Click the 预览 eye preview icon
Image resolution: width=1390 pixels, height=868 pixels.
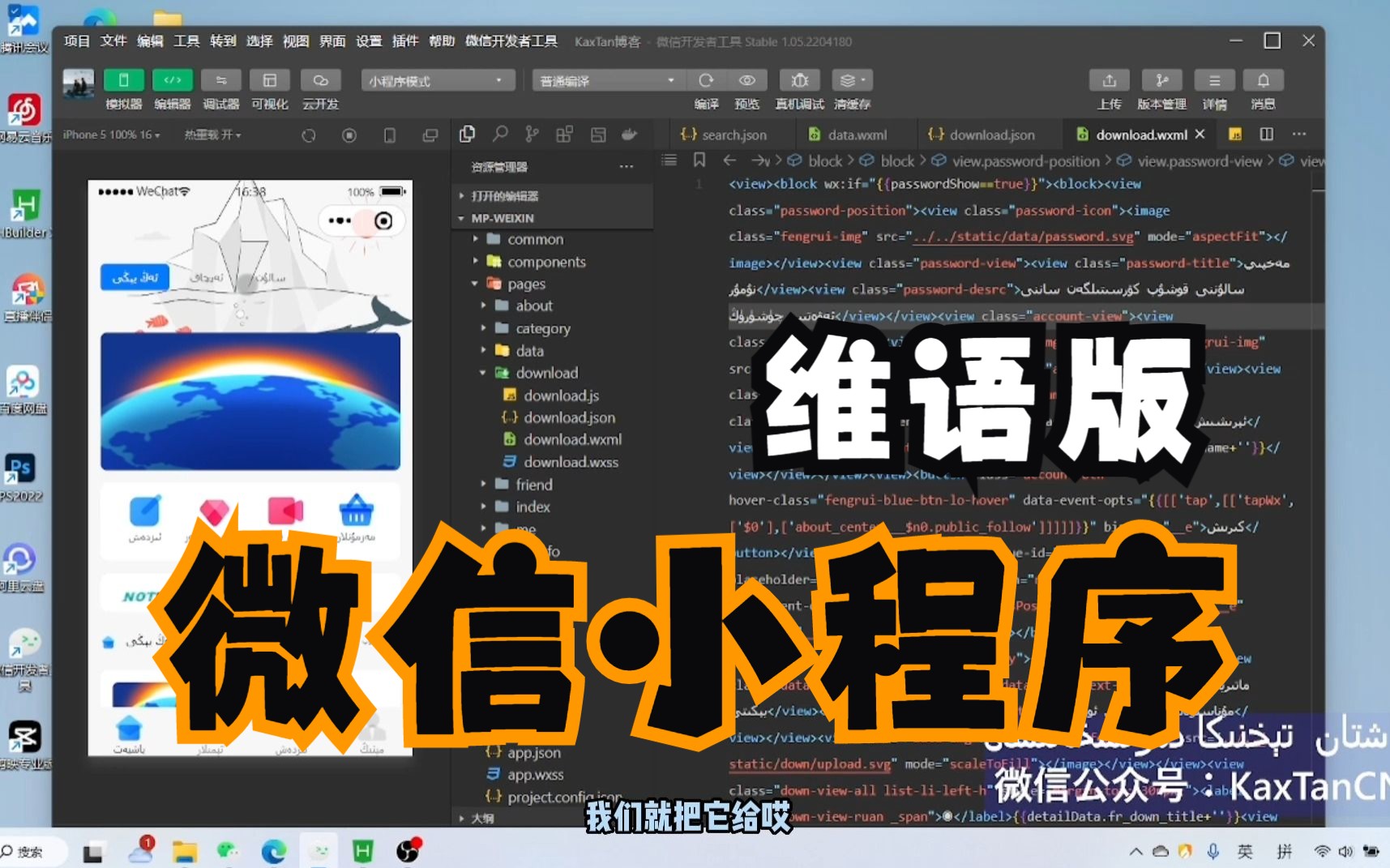747,80
